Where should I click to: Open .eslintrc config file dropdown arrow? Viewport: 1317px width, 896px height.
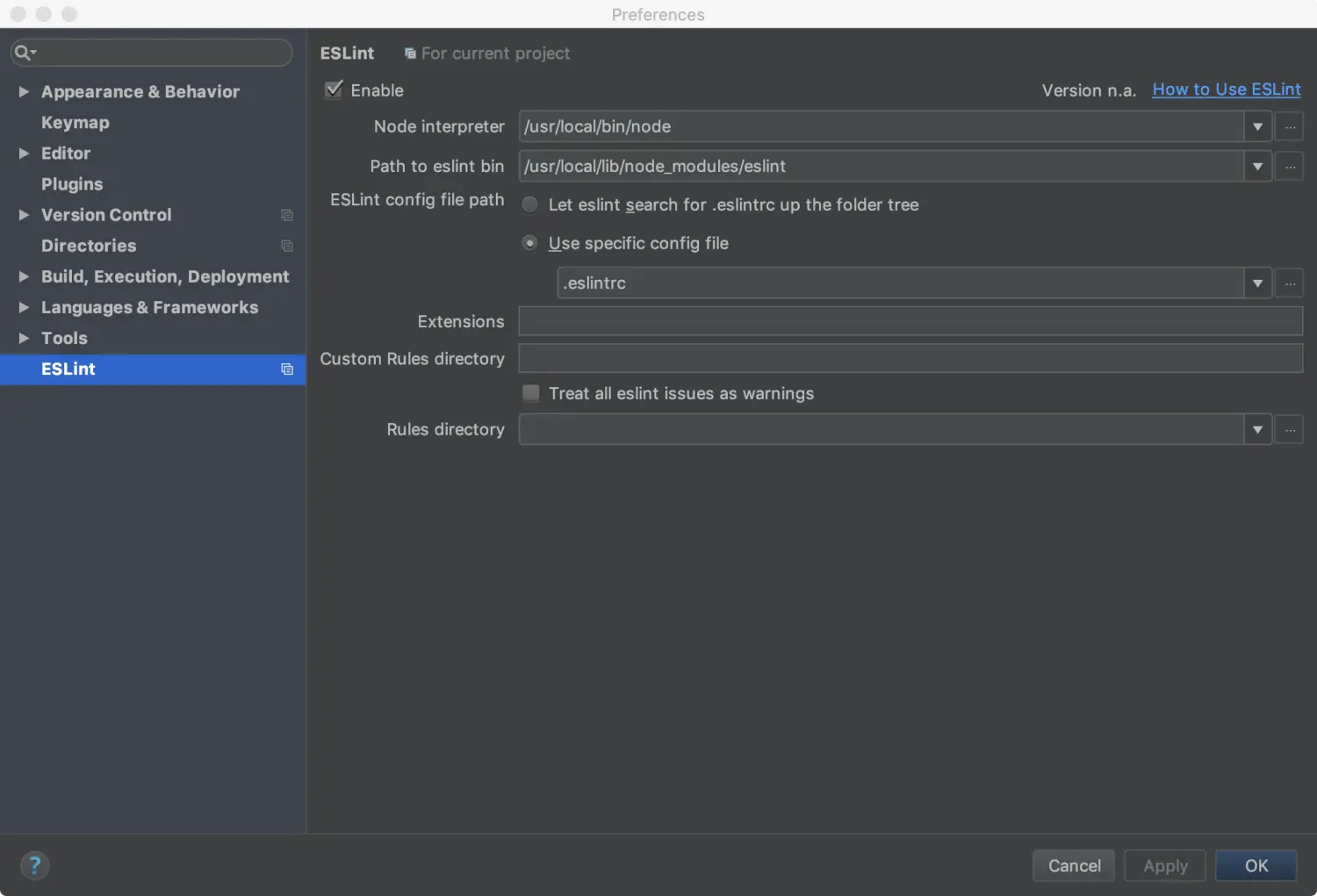tap(1257, 283)
